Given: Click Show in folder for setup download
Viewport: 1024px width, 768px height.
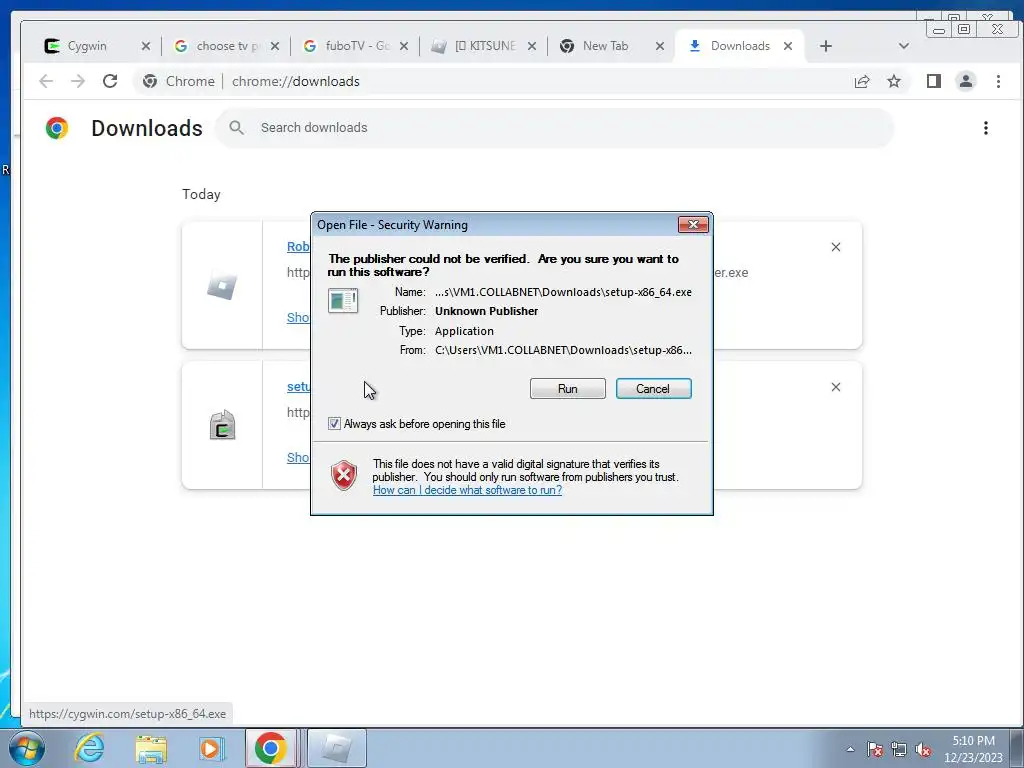Looking at the screenshot, I should (x=298, y=458).
